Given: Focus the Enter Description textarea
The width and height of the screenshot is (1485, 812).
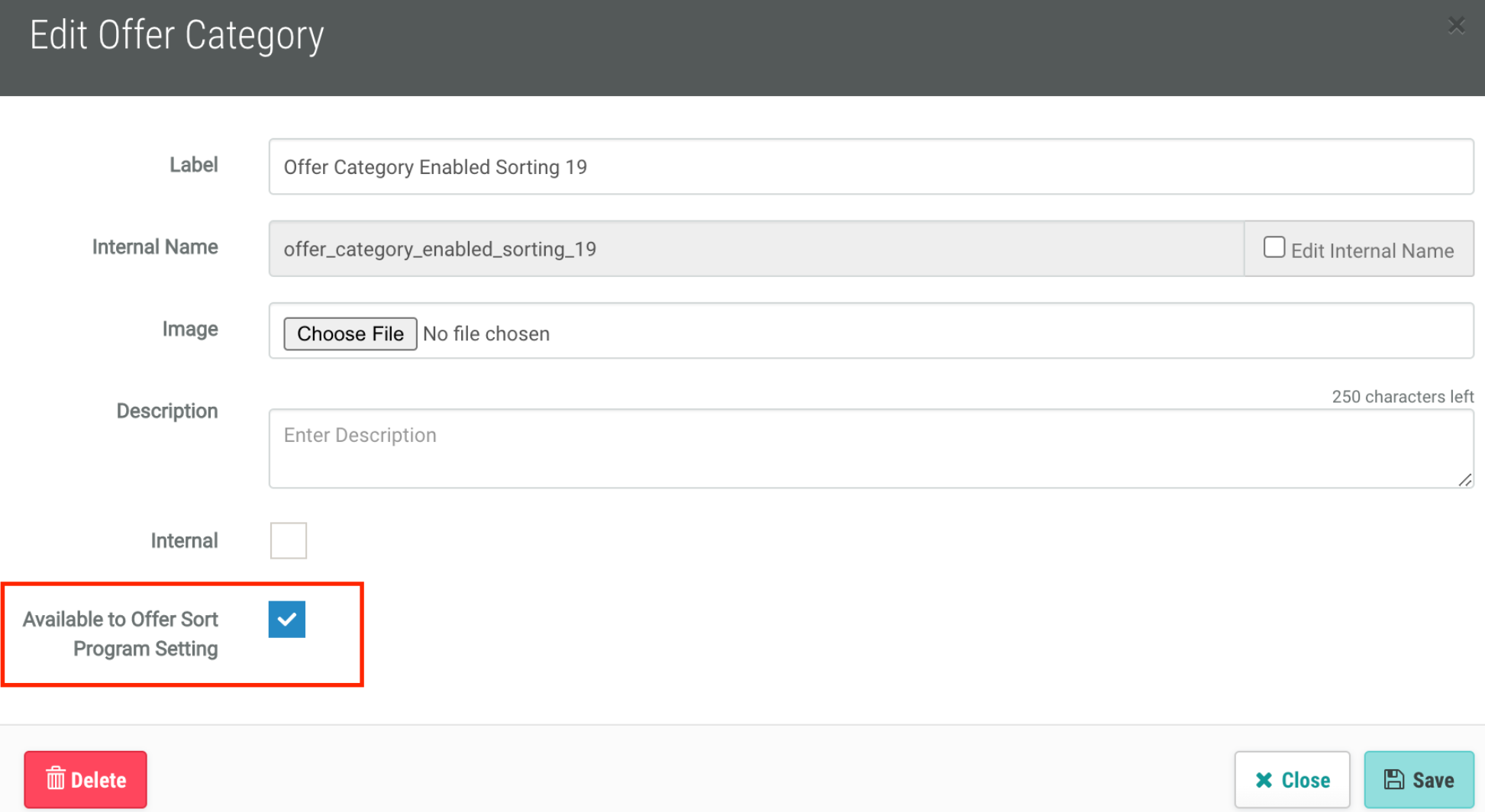Looking at the screenshot, I should coord(870,449).
